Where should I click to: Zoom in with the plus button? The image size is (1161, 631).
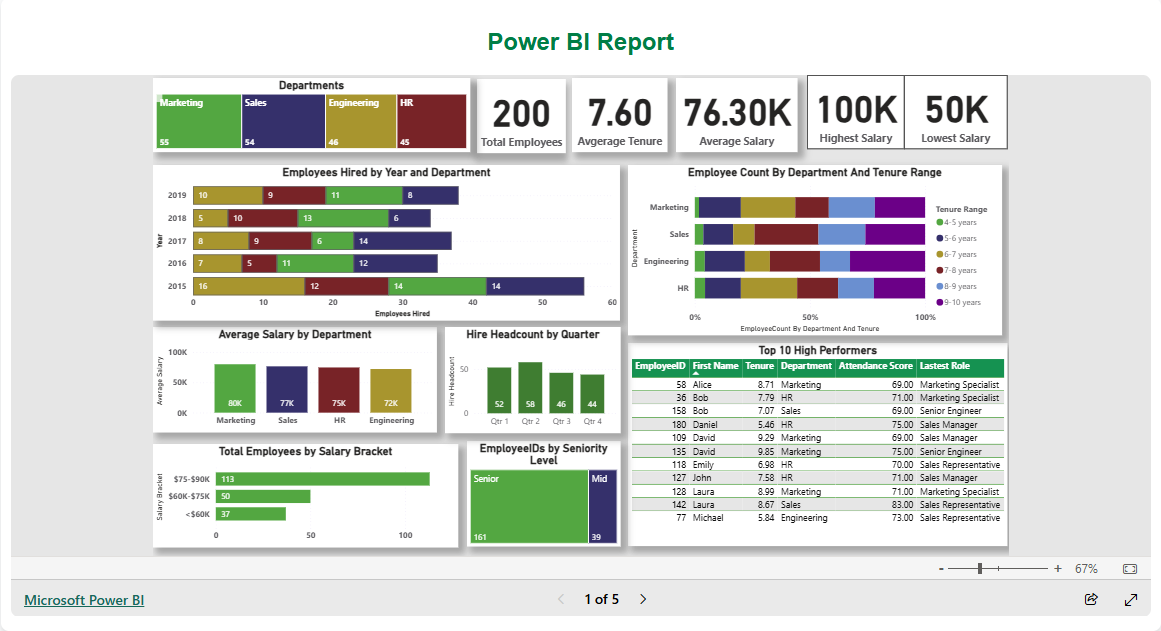[1058, 569]
